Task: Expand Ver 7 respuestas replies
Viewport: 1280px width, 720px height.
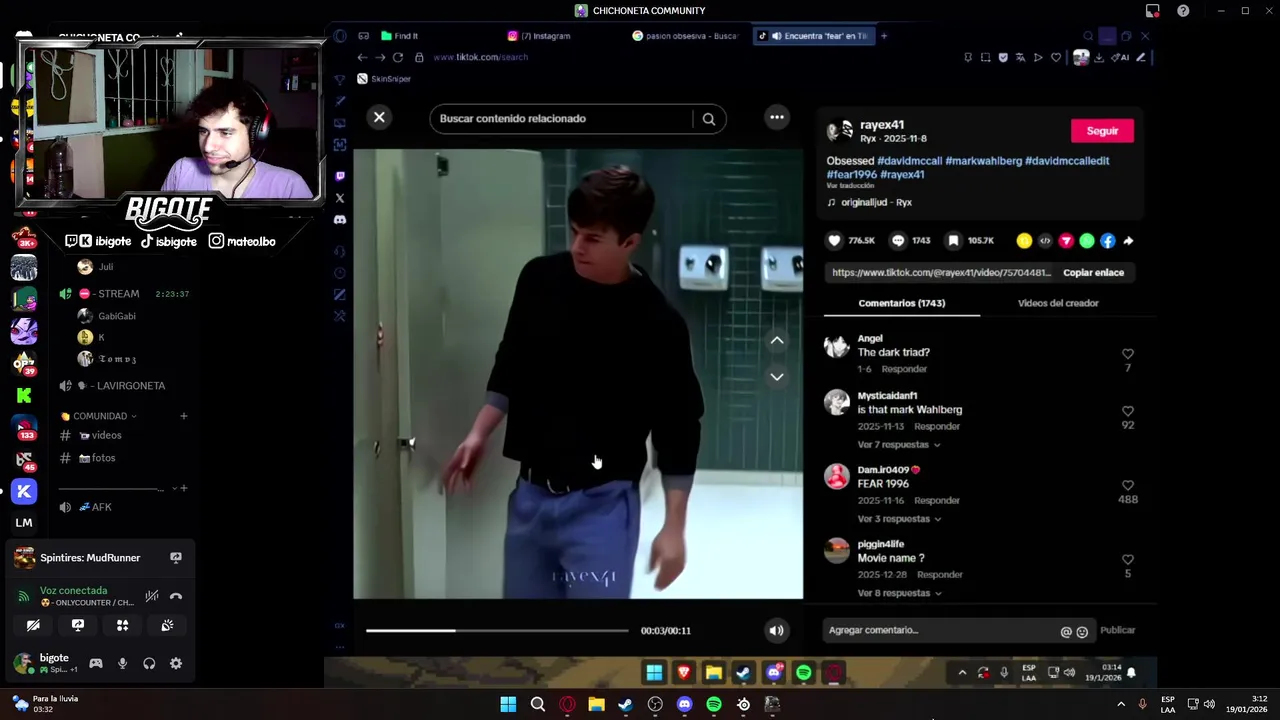Action: (898, 445)
